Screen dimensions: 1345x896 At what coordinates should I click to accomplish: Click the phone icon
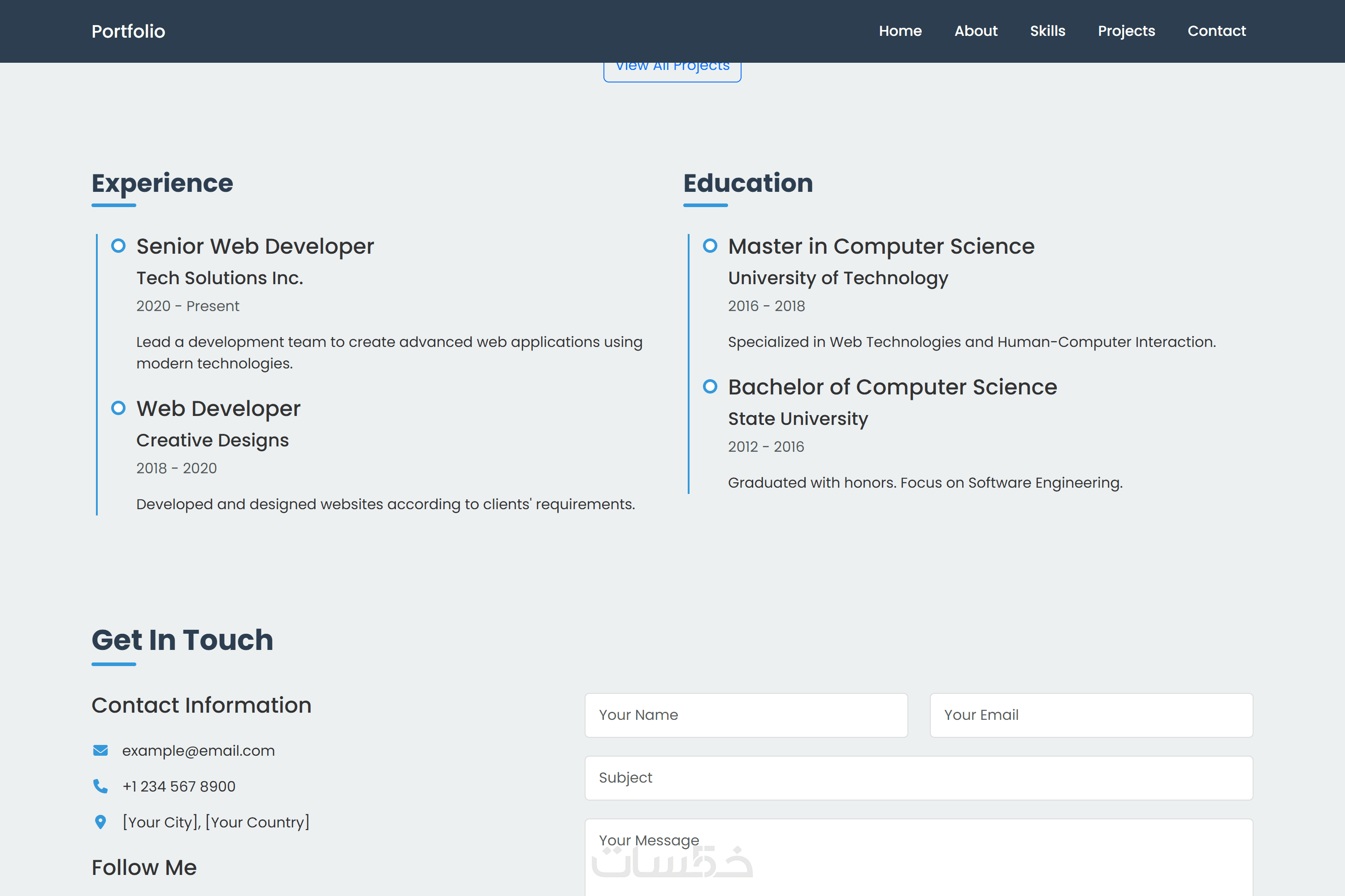point(100,786)
